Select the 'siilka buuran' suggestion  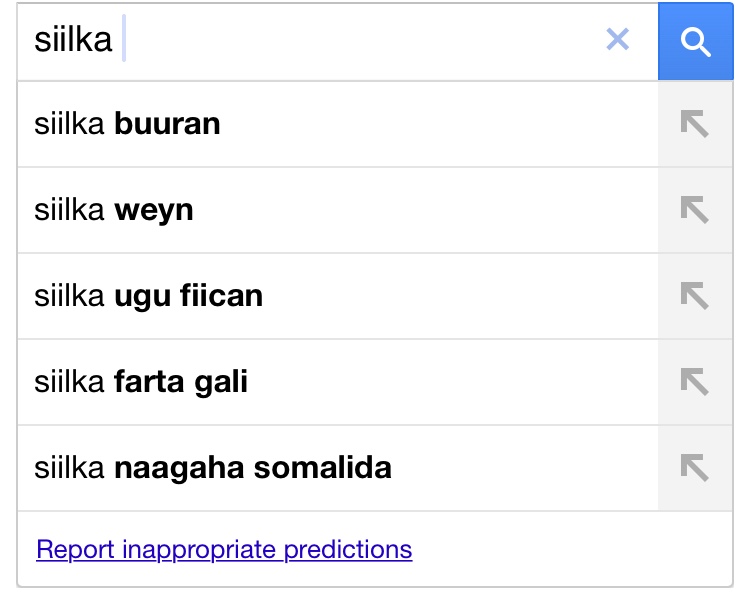coord(338,124)
